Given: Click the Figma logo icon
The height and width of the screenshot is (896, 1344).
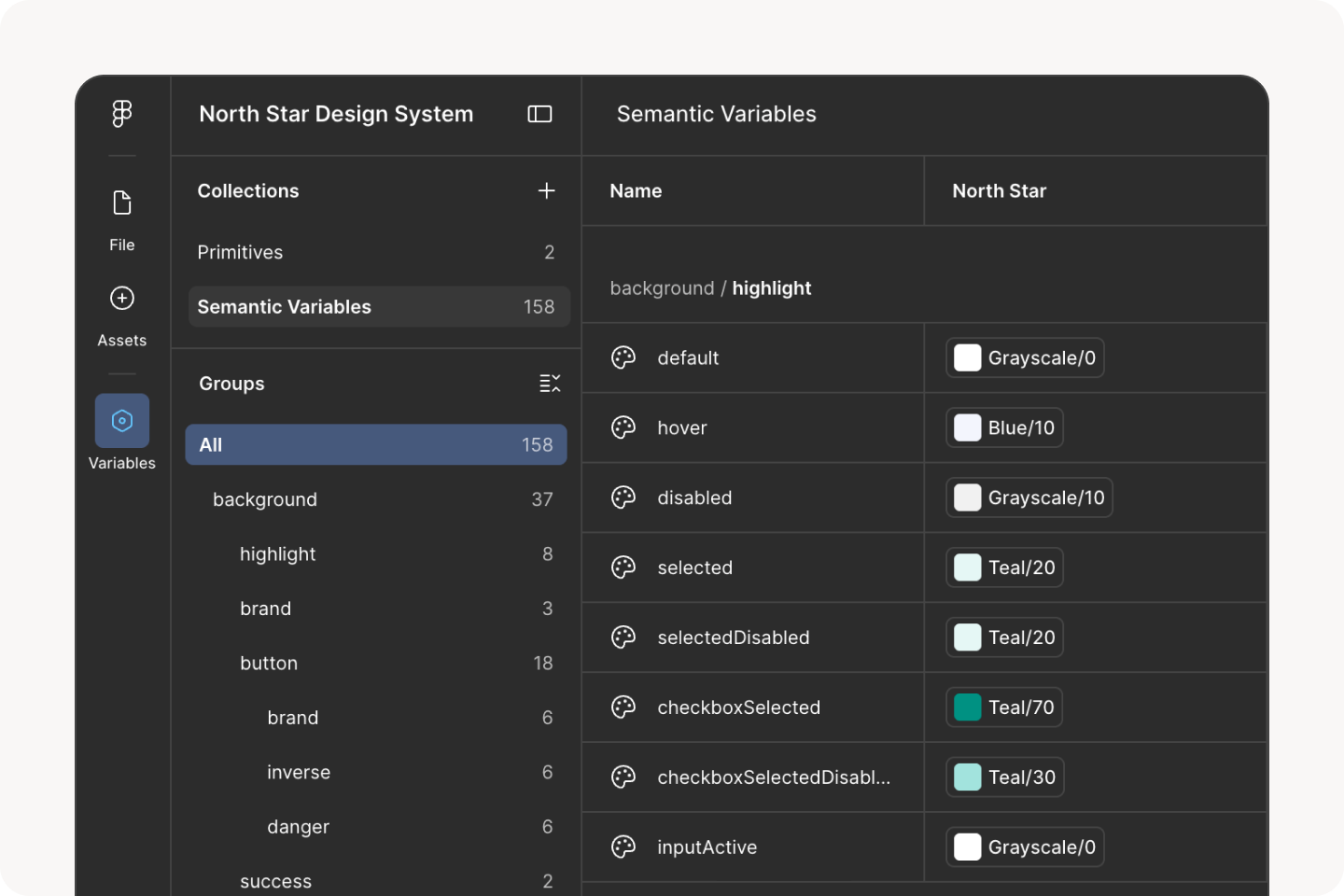Looking at the screenshot, I should pyautogui.click(x=122, y=114).
